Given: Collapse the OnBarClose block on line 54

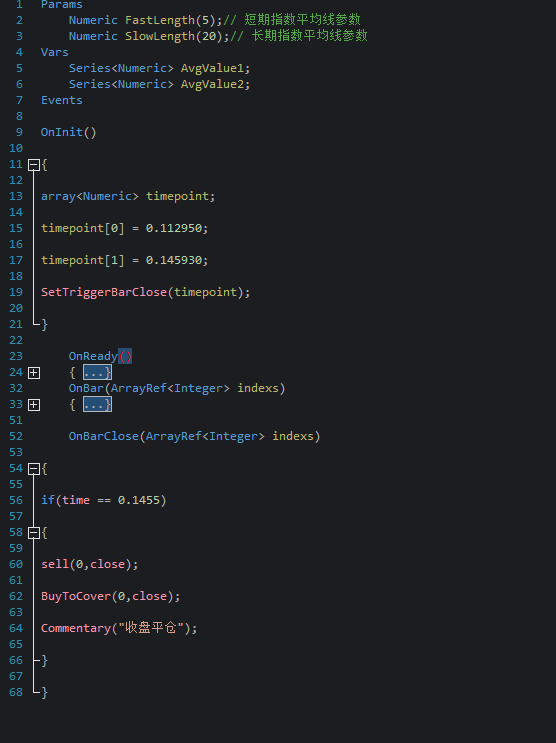Looking at the screenshot, I should click(x=34, y=469).
